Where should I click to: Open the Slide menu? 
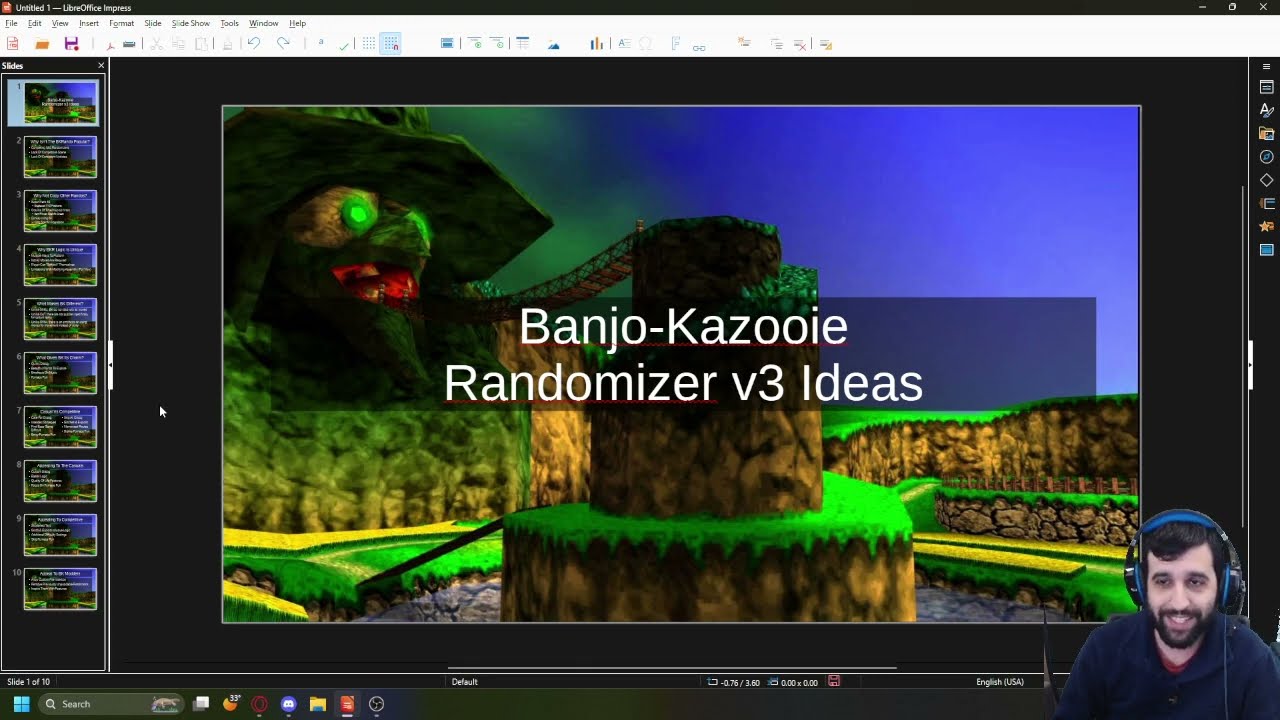(152, 23)
